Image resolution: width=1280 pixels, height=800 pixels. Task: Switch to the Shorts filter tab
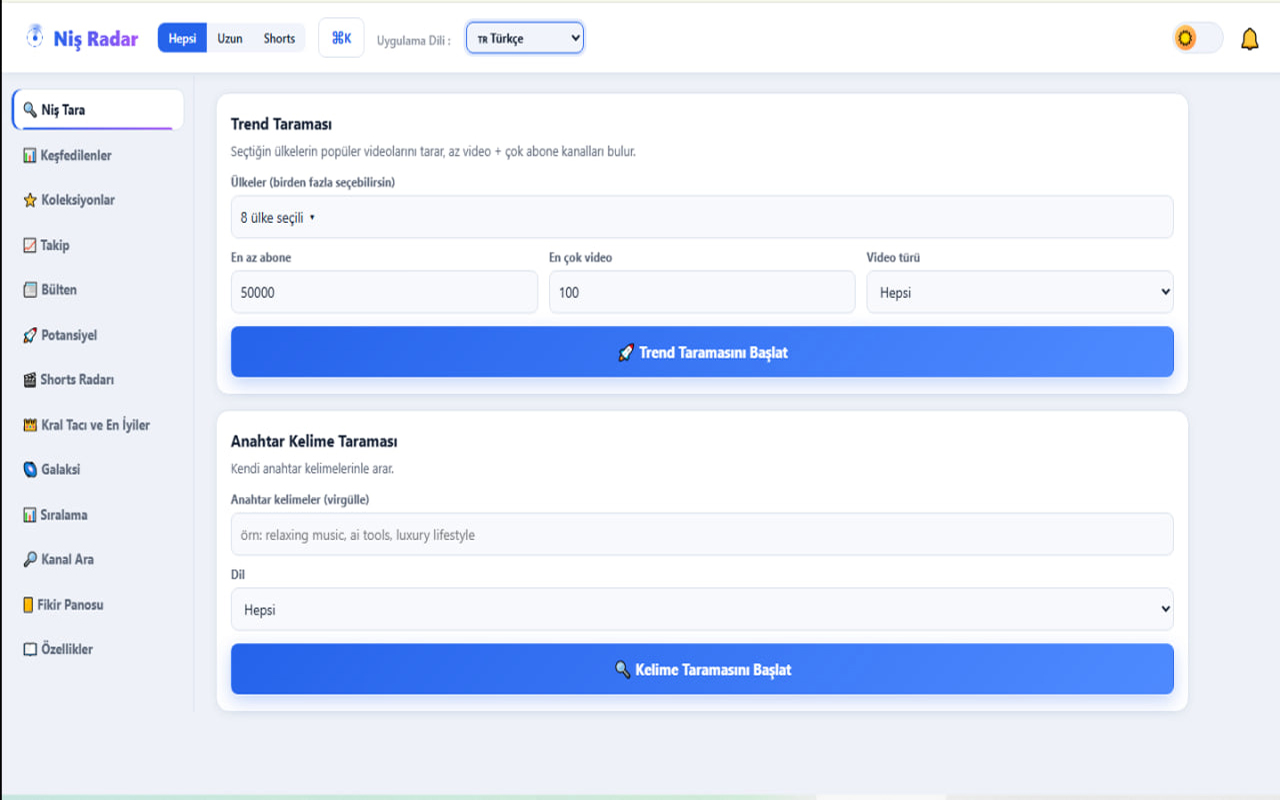click(x=279, y=38)
